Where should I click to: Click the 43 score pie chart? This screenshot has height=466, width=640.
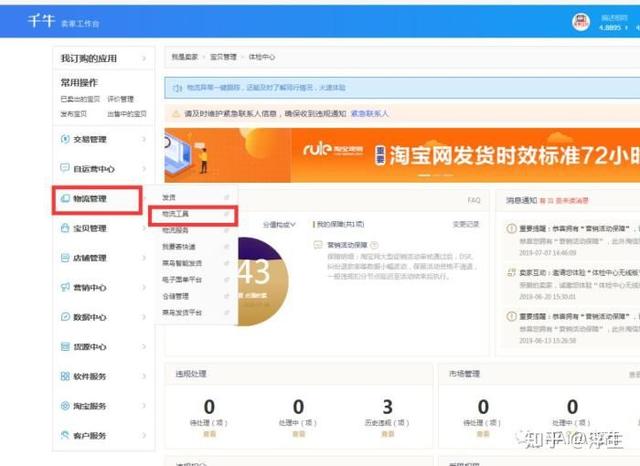pos(261,282)
